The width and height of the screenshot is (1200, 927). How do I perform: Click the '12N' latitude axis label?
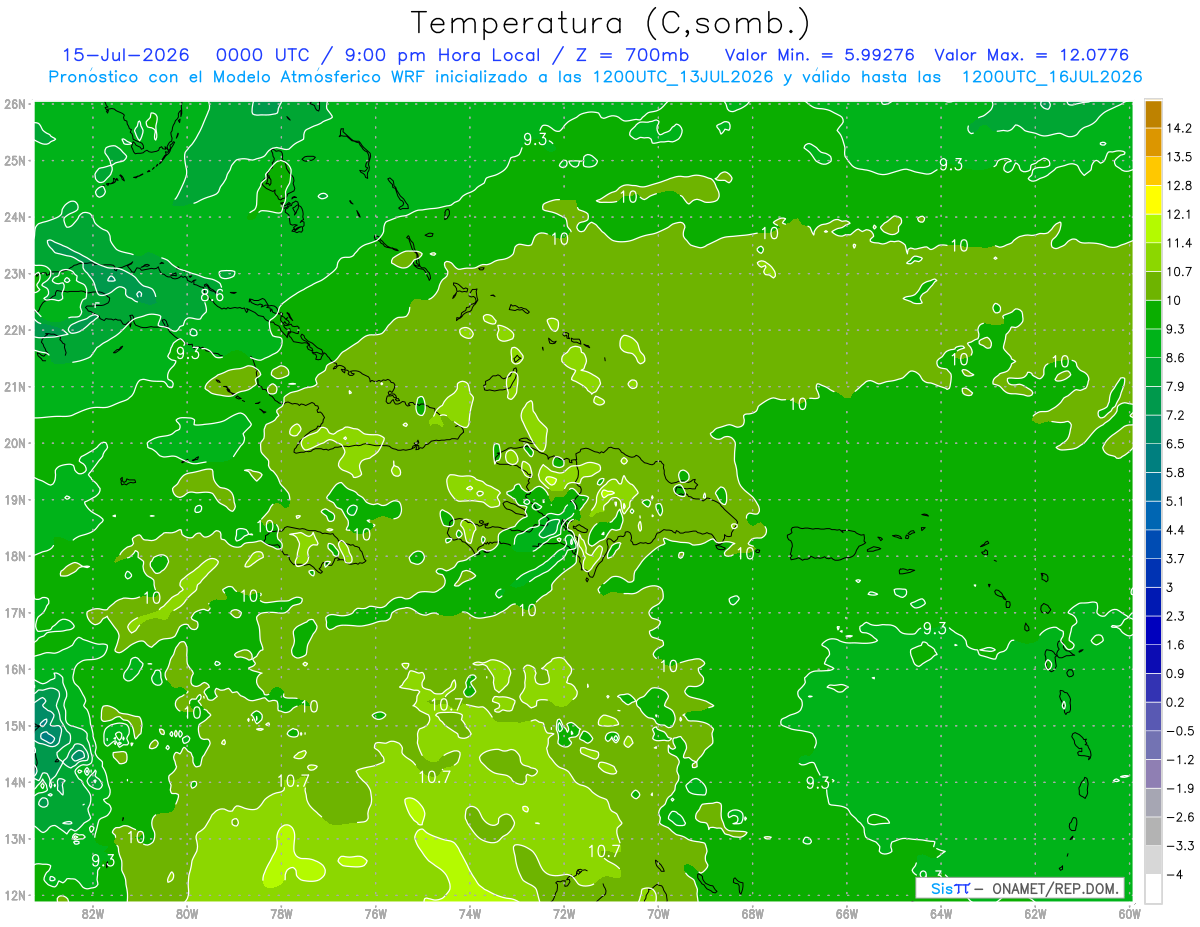(x=15, y=895)
